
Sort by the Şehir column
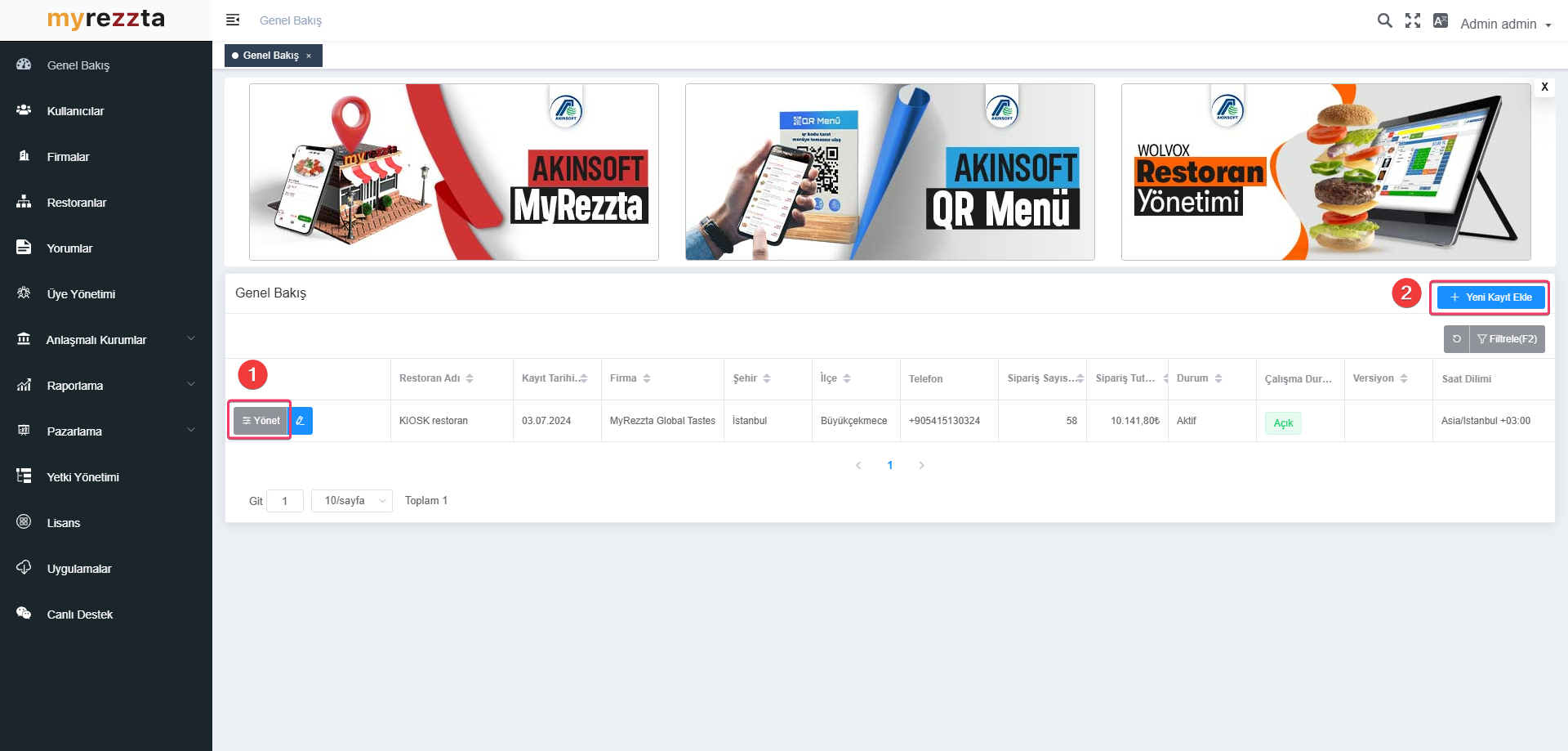click(x=767, y=378)
